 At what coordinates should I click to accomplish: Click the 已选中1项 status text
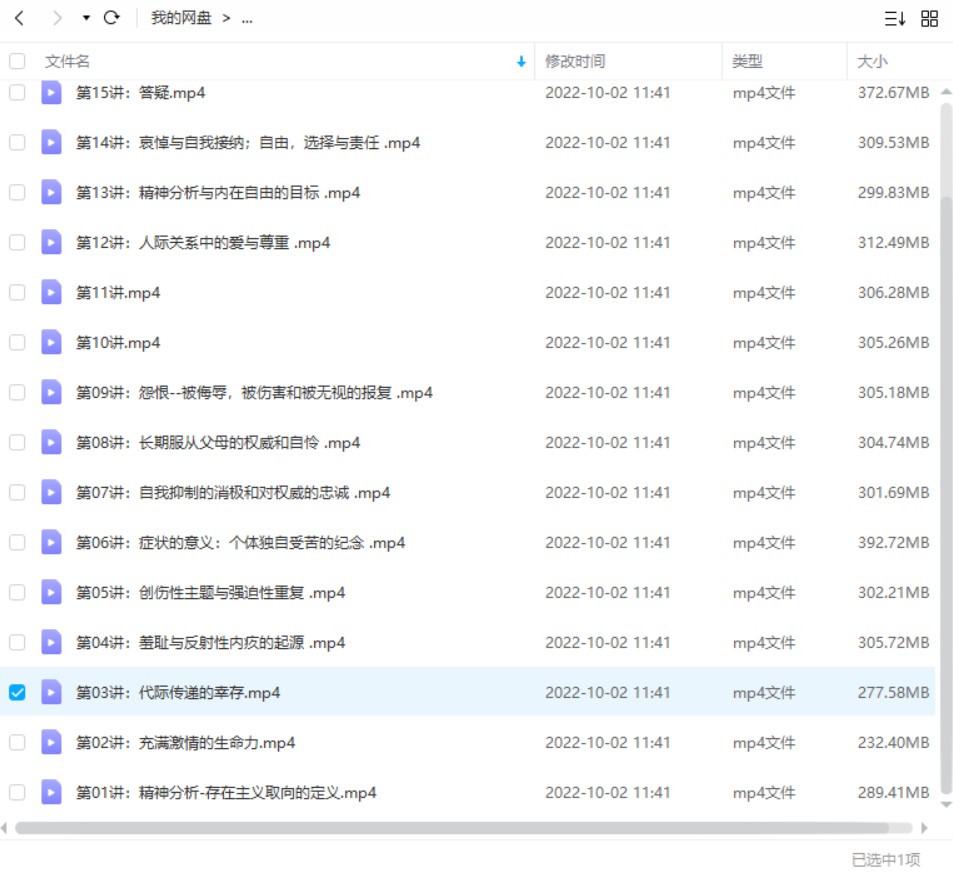coord(886,859)
